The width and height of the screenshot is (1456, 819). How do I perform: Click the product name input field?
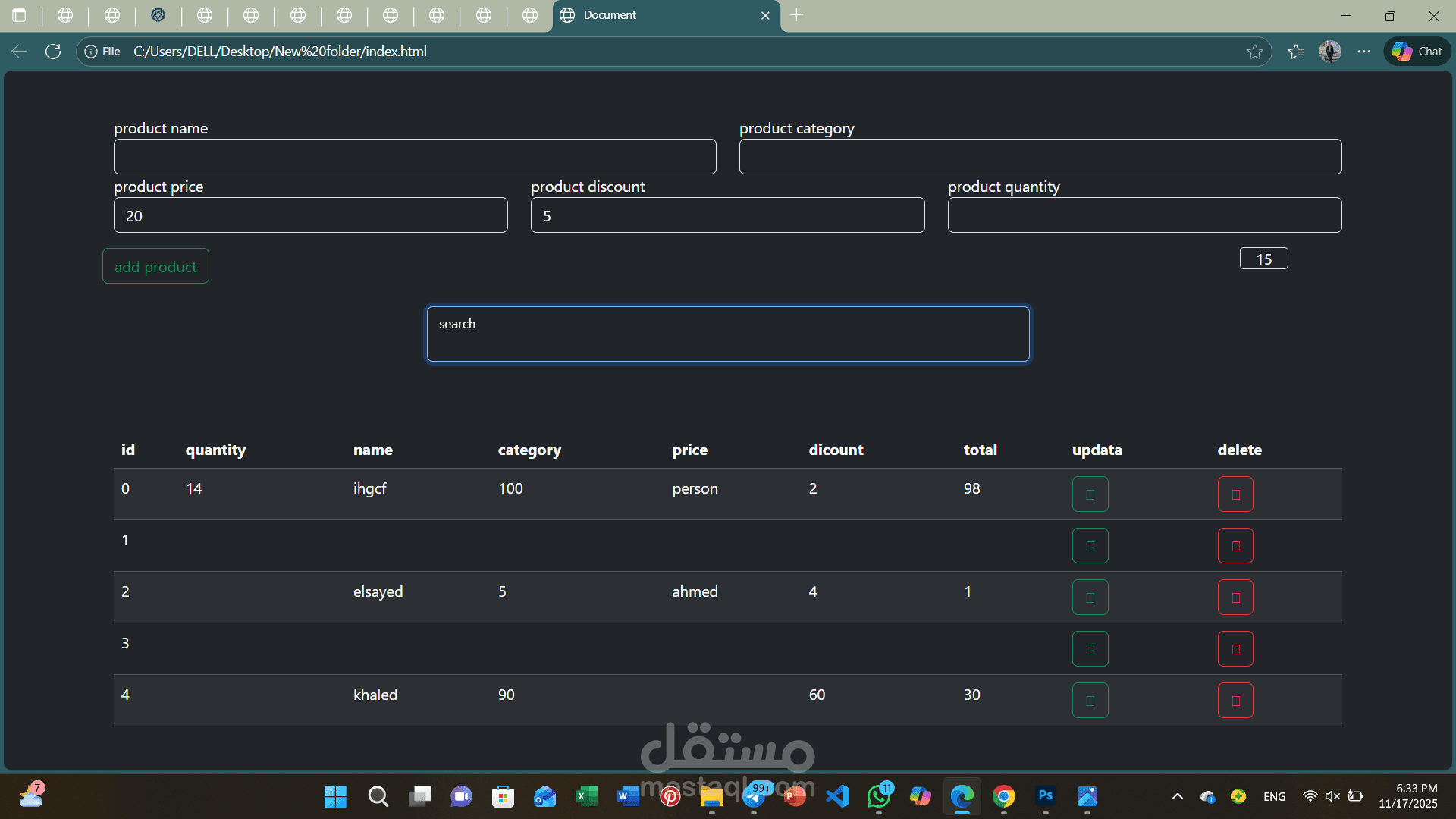[x=415, y=157]
